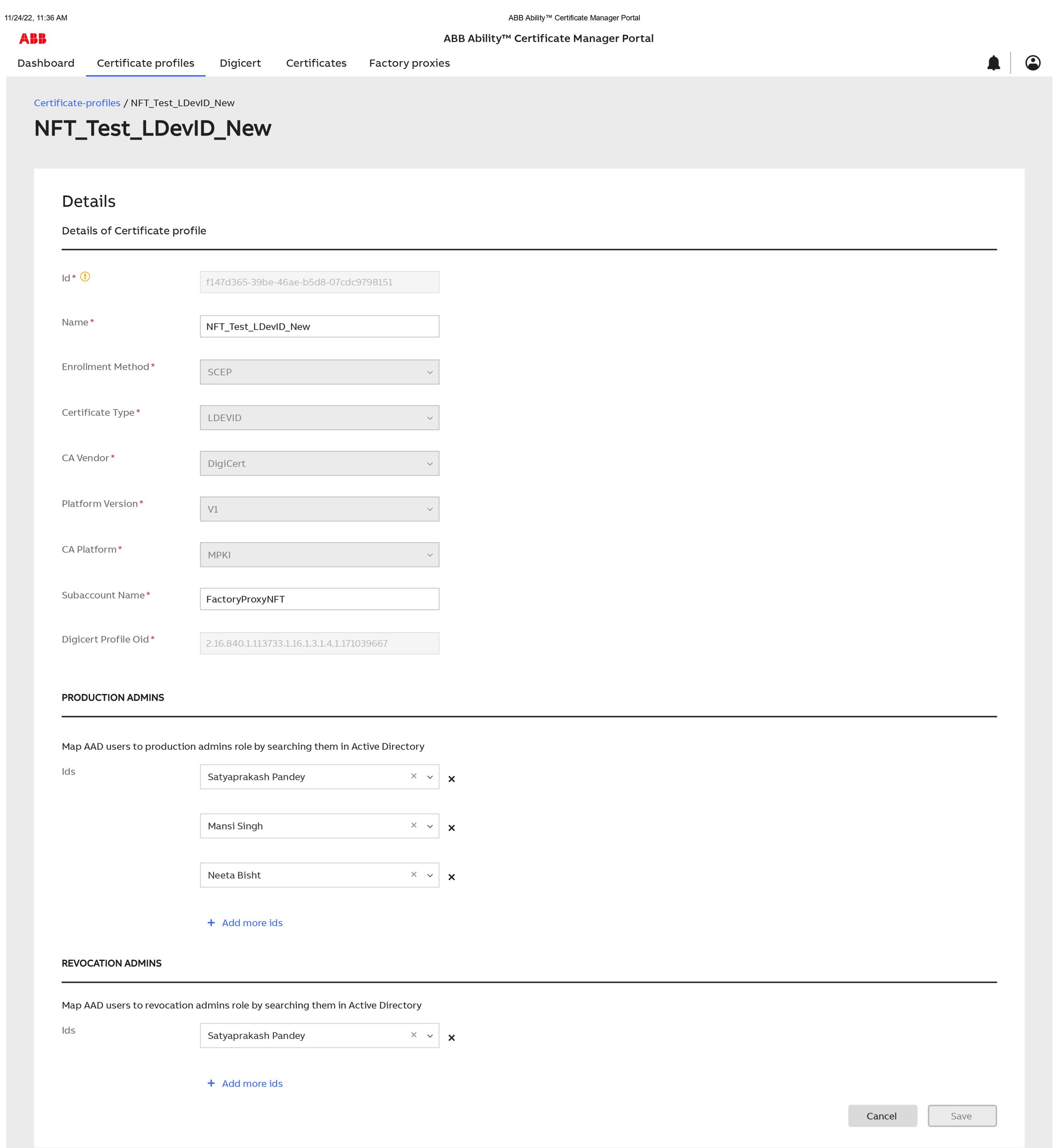Remove Neeta Bisht production admin row
The image size is (1057, 1148).
[x=451, y=877]
